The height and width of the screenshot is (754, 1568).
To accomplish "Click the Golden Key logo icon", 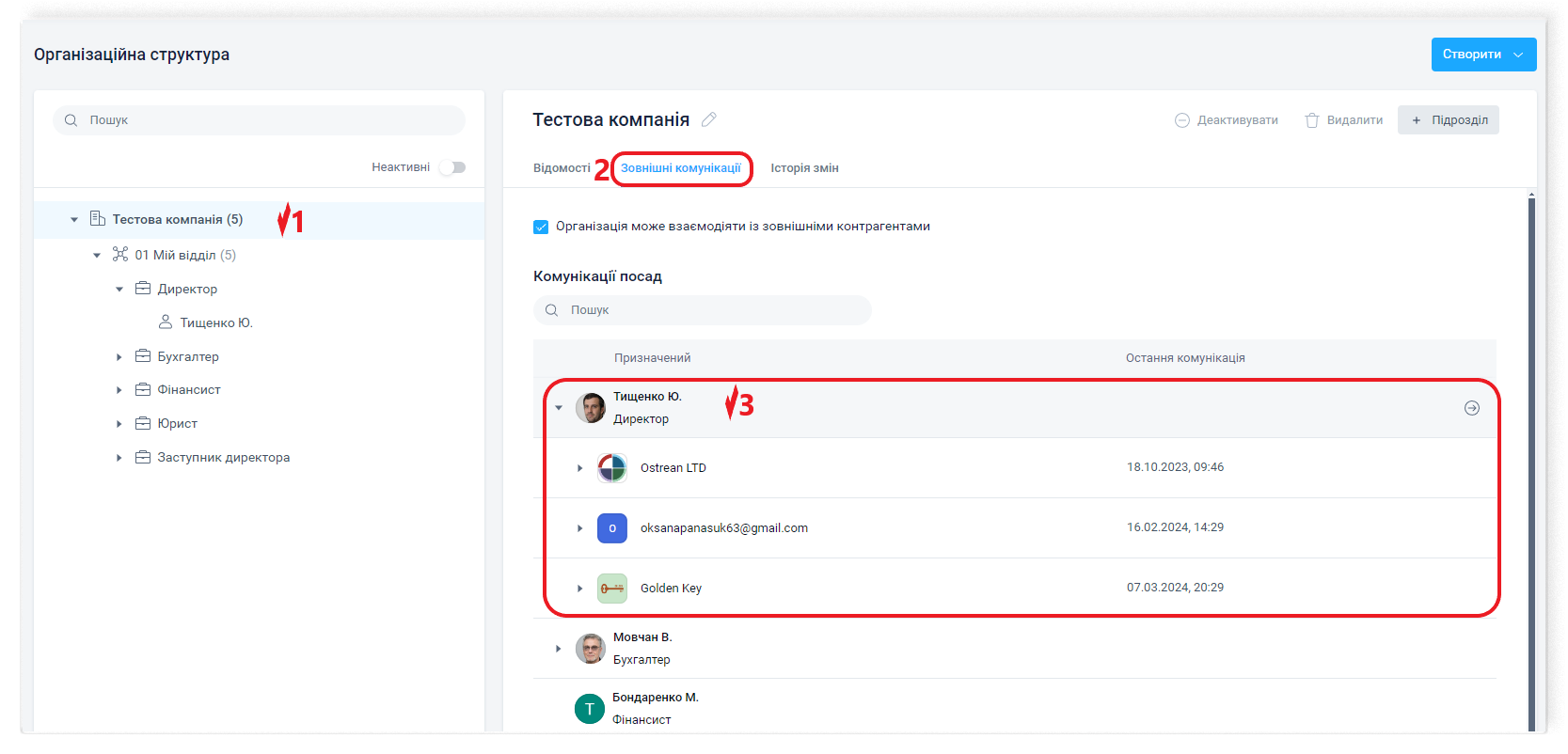I will coord(611,589).
